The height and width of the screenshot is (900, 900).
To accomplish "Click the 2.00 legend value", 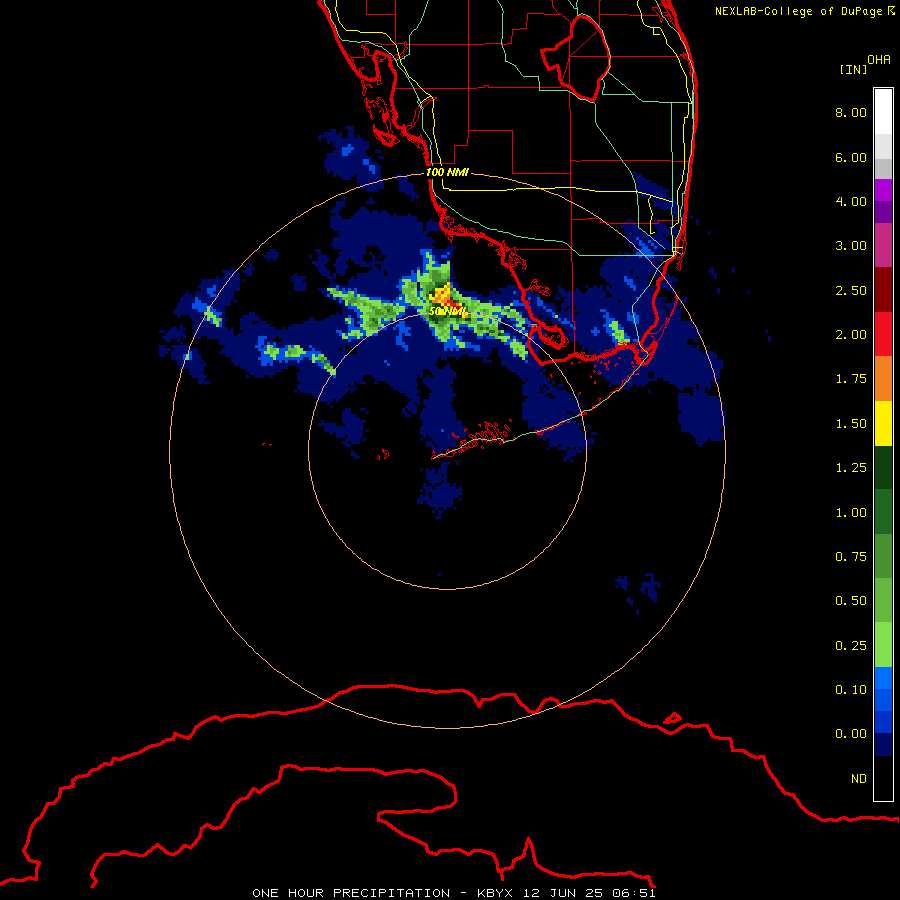I will 851,335.
